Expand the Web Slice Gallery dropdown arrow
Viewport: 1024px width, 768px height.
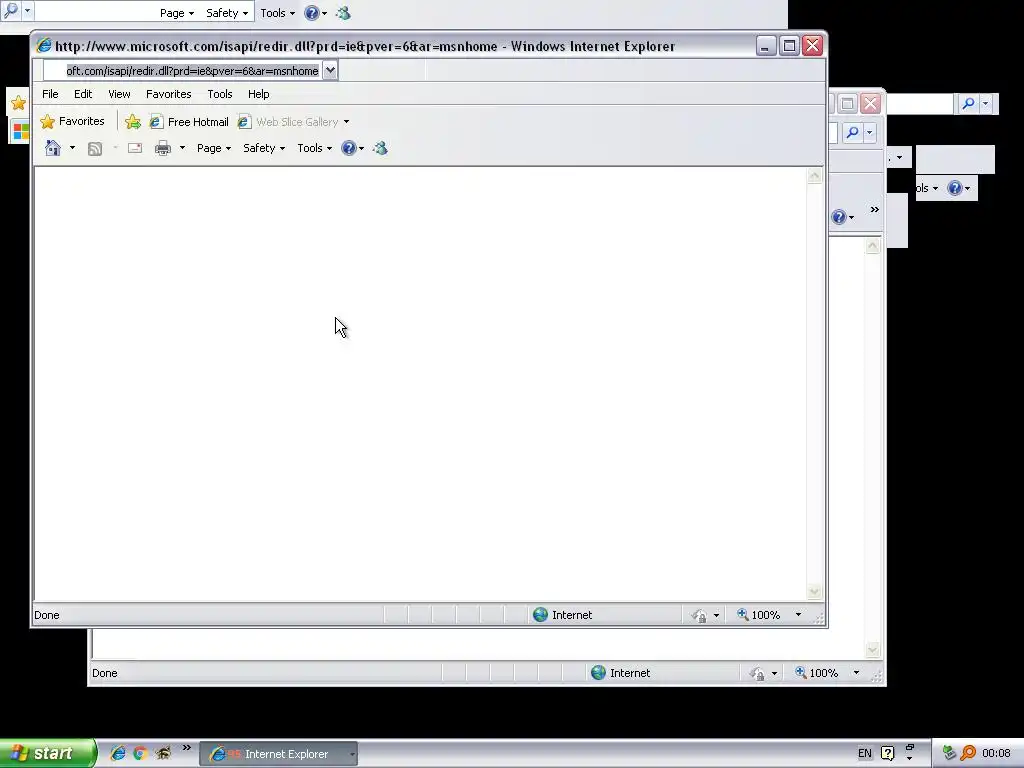tap(346, 121)
